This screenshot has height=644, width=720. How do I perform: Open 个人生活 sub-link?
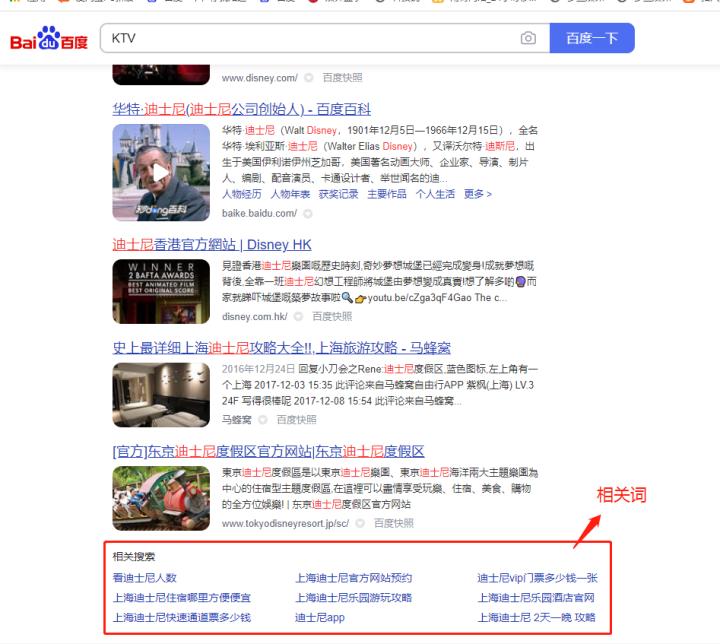[x=435, y=194]
